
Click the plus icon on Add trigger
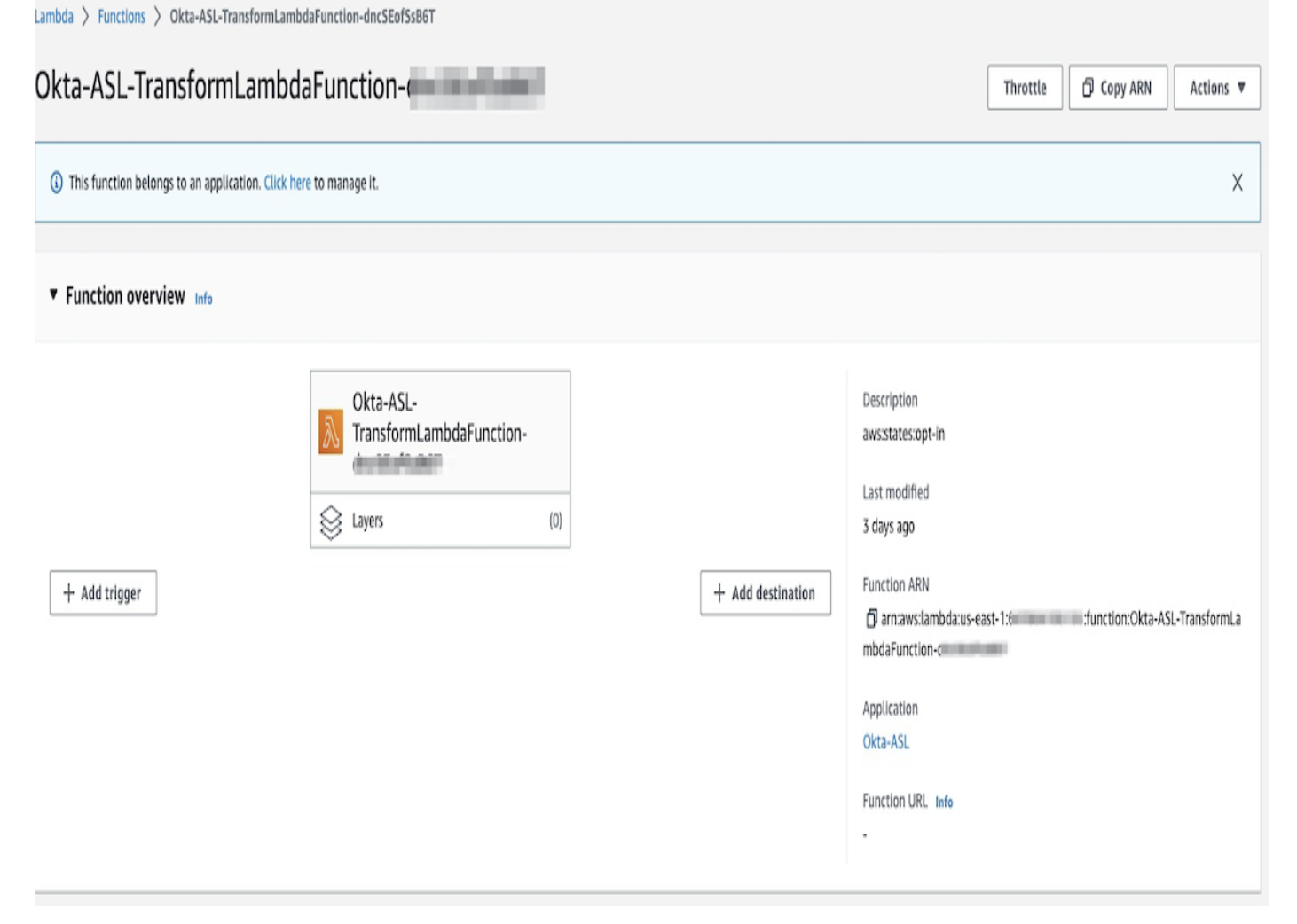[x=70, y=592]
